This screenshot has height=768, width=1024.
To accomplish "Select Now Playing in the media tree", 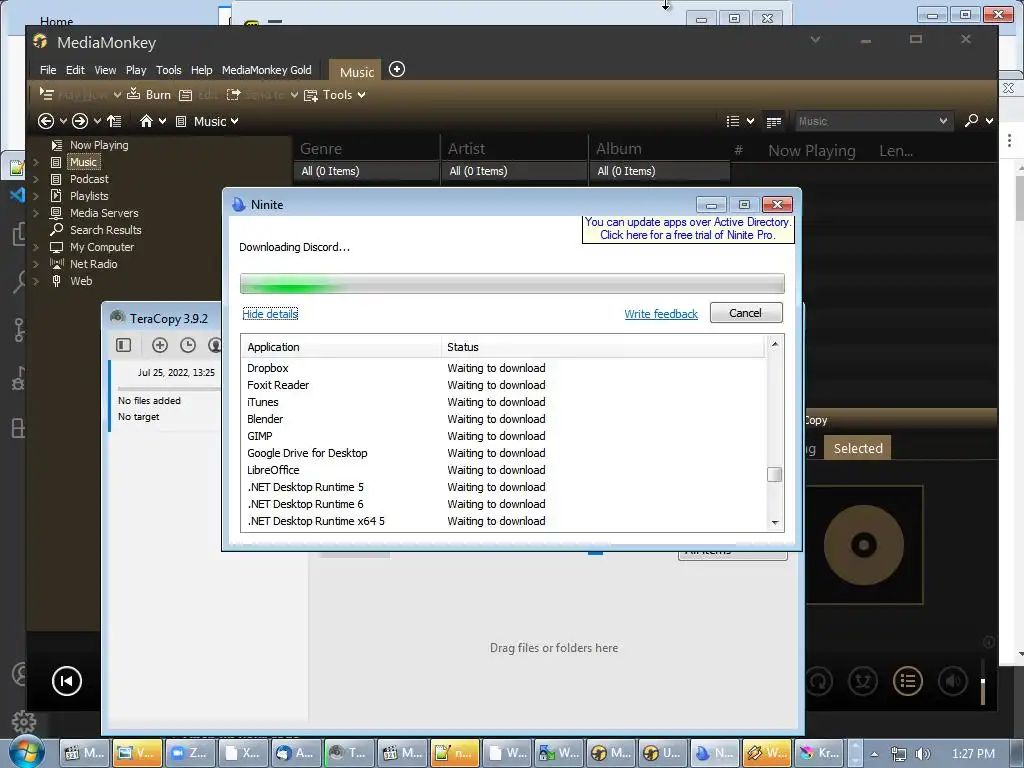I will [x=99, y=145].
